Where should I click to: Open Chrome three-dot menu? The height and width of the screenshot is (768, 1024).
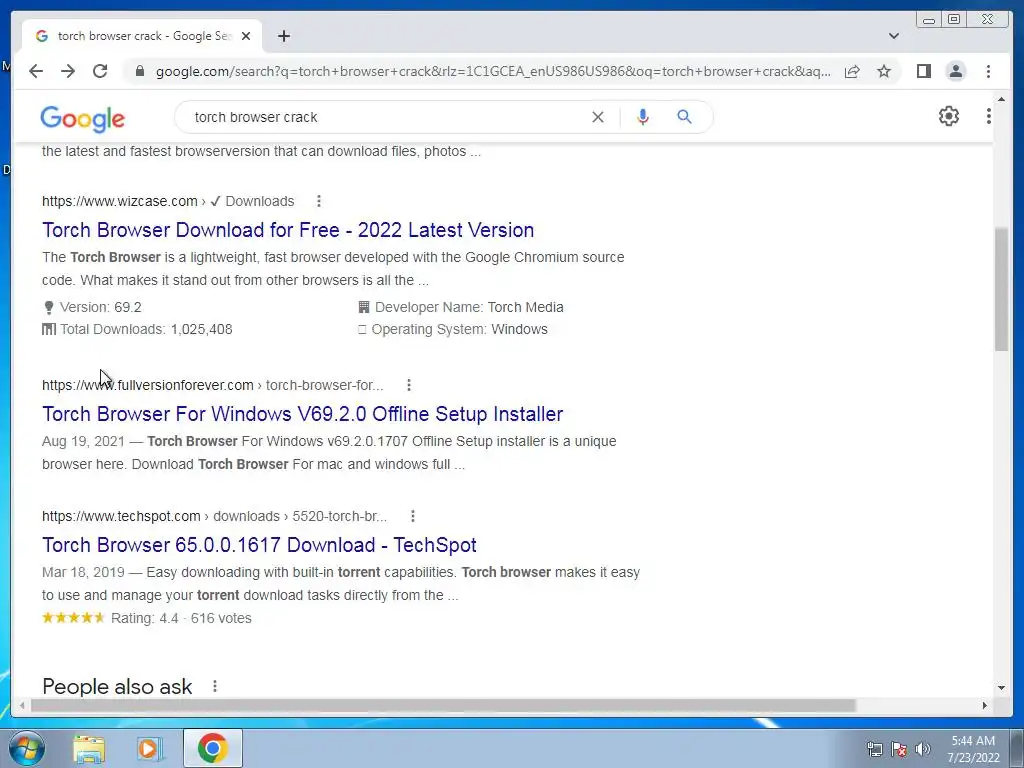(988, 71)
